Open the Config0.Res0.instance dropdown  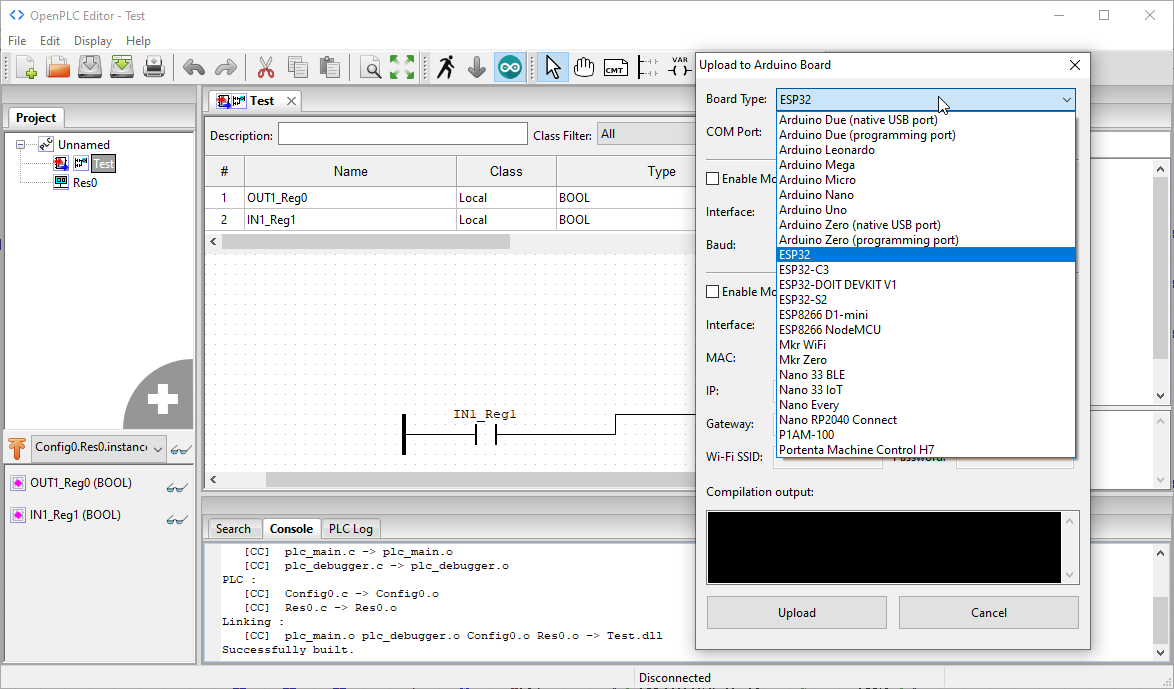[x=97, y=448]
